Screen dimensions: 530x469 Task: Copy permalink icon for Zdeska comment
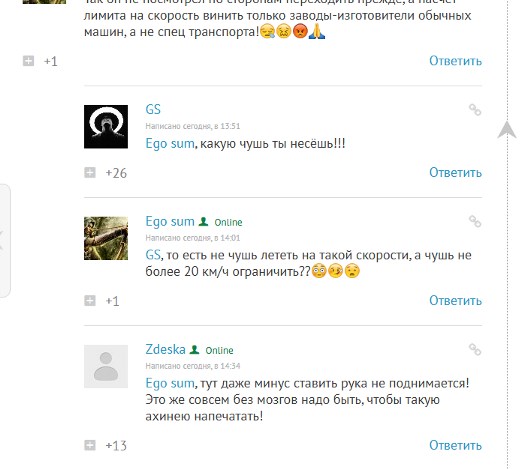[x=475, y=349]
